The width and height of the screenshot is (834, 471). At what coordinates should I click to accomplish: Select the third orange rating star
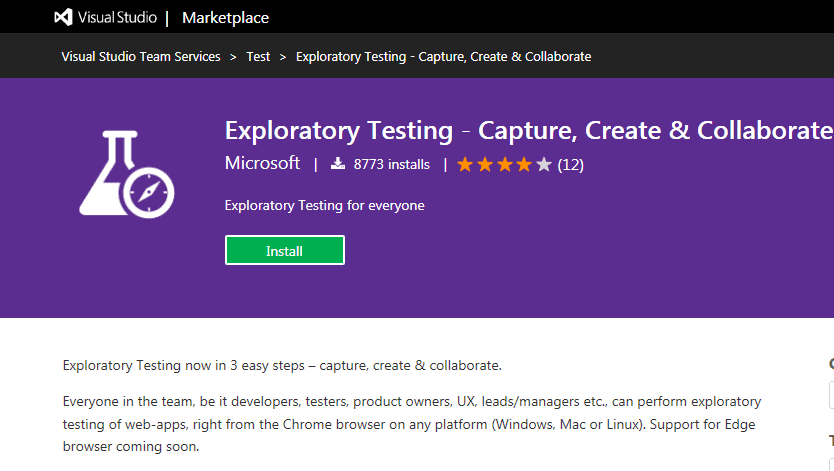coord(504,164)
